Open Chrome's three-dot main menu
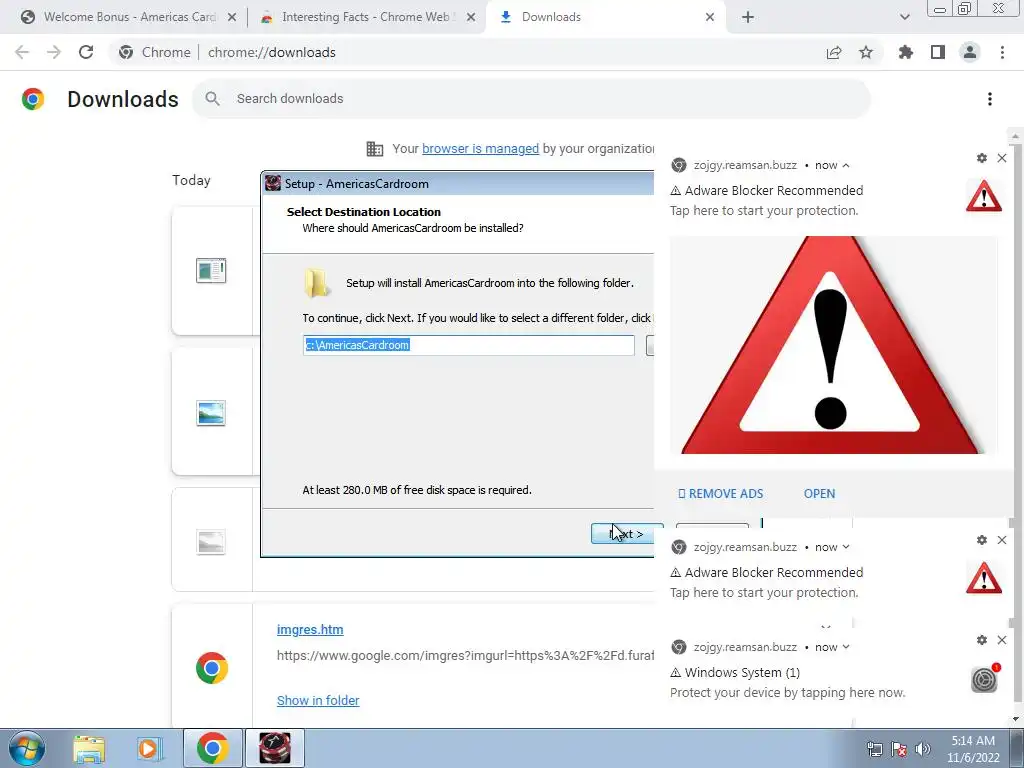The width and height of the screenshot is (1024, 768). tap(1002, 52)
